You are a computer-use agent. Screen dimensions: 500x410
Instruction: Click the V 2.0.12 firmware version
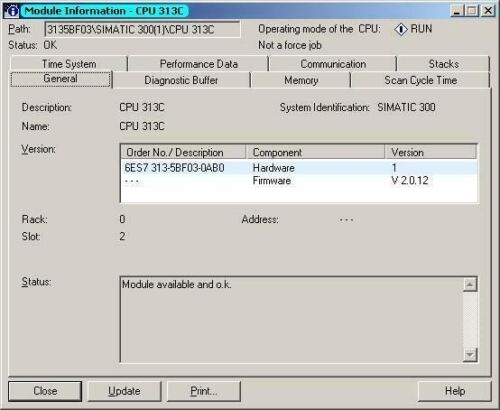(x=410, y=181)
